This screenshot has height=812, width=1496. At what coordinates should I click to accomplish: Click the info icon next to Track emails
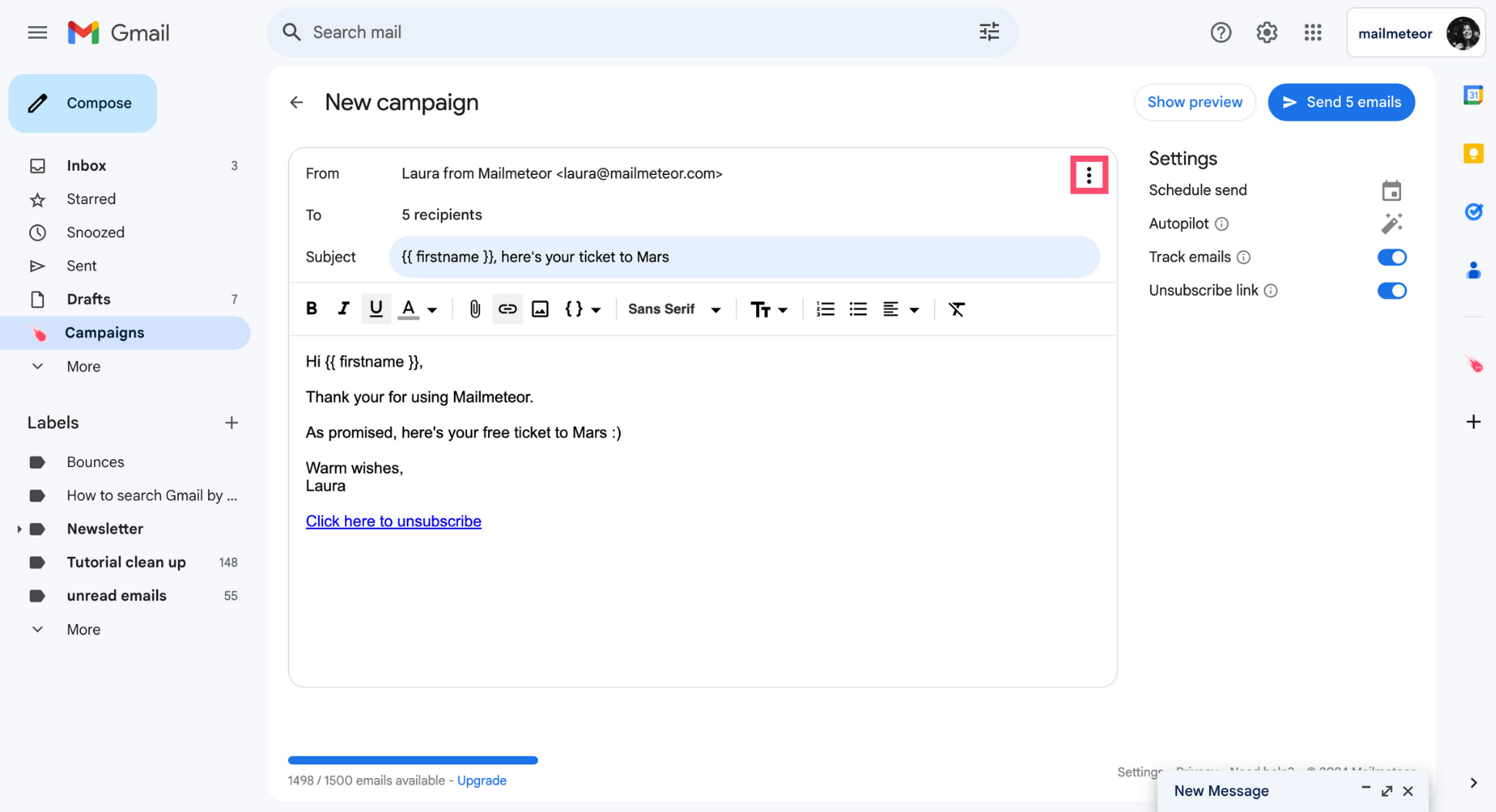pos(1243,257)
